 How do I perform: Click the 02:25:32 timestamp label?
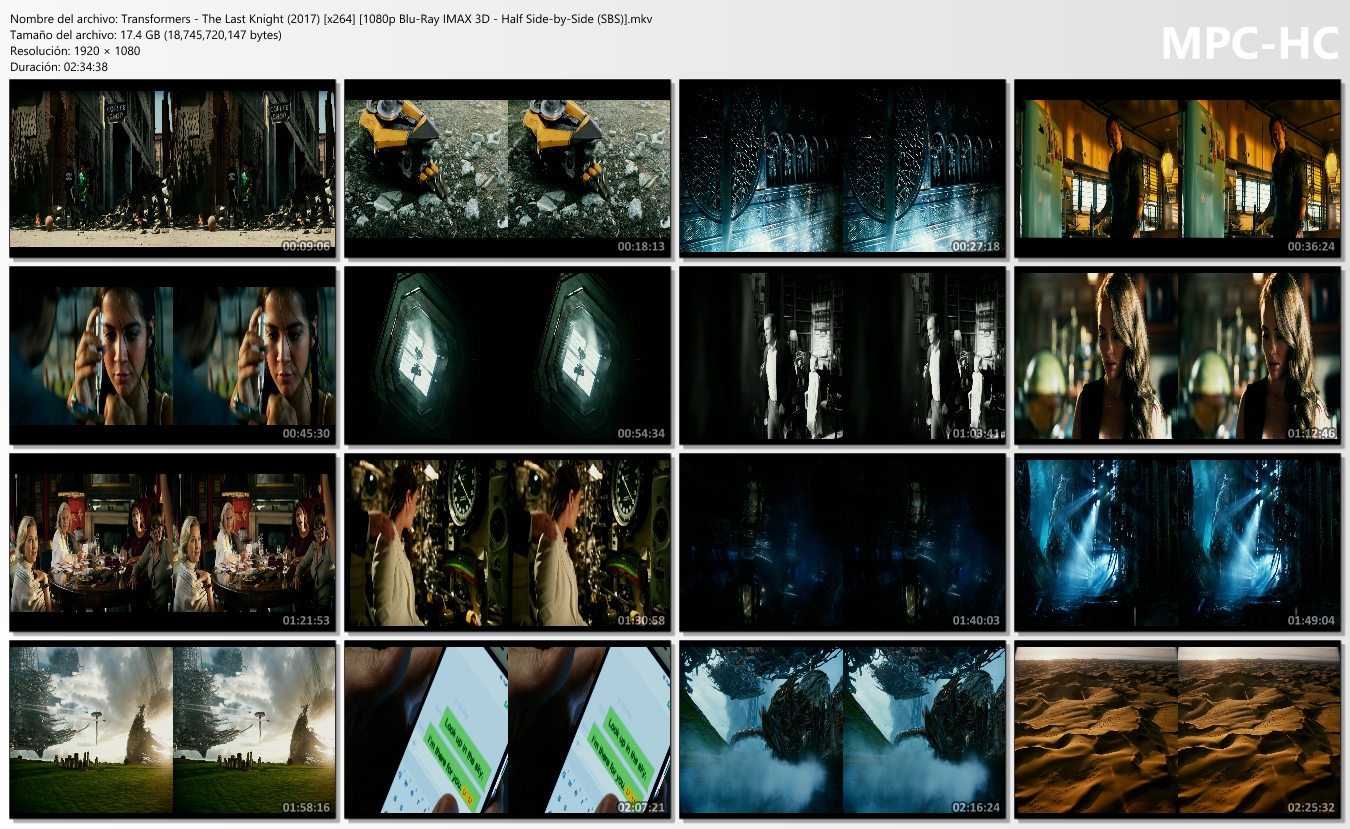click(1311, 807)
